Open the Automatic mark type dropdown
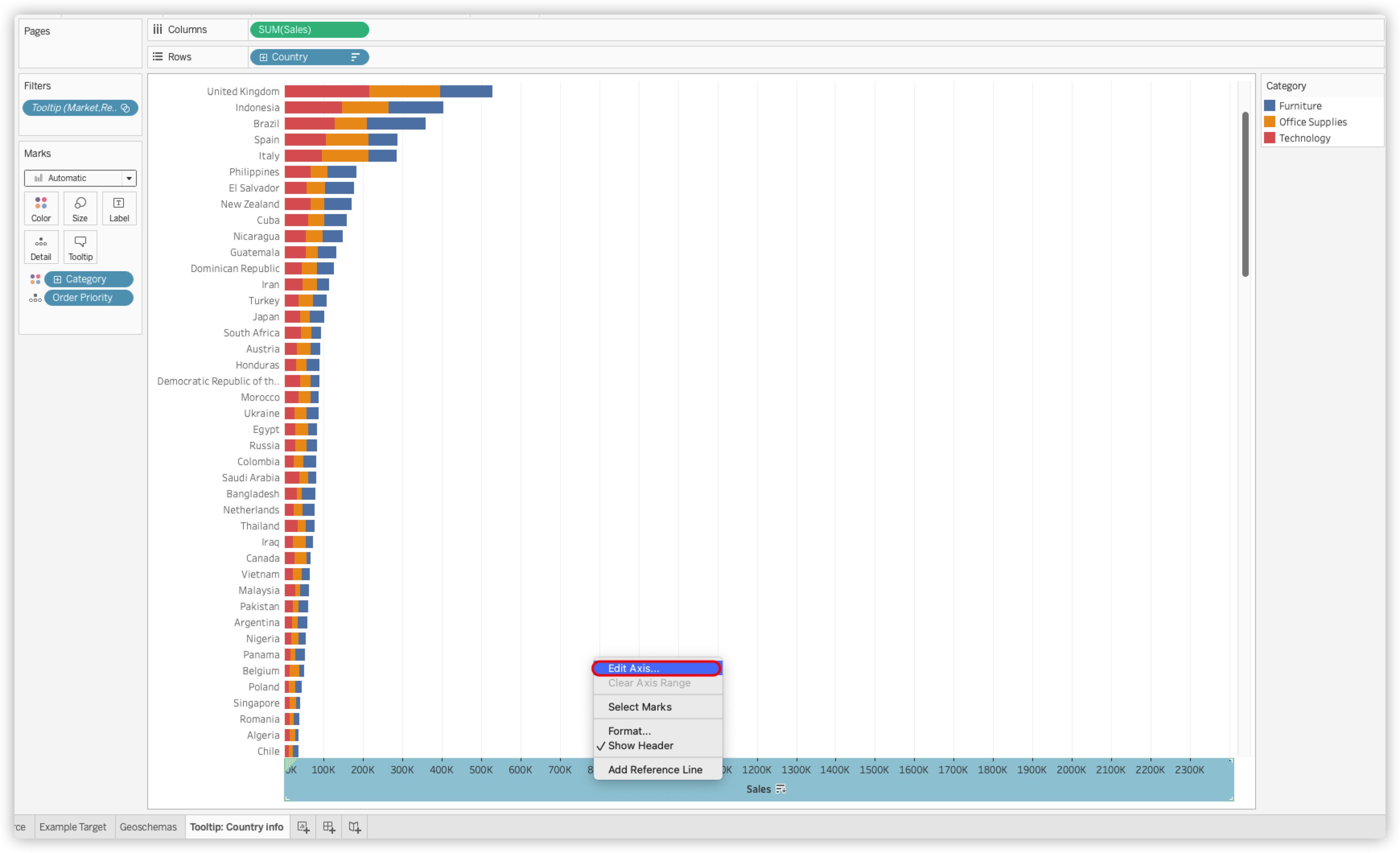 pos(129,178)
